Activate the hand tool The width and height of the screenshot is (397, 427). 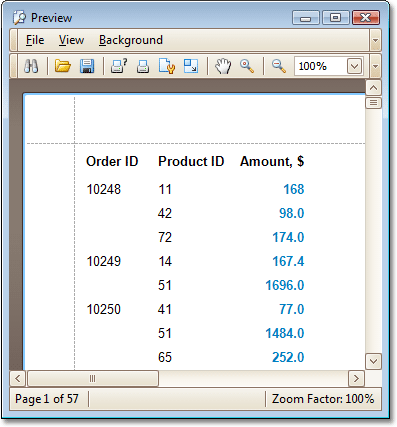coord(223,66)
